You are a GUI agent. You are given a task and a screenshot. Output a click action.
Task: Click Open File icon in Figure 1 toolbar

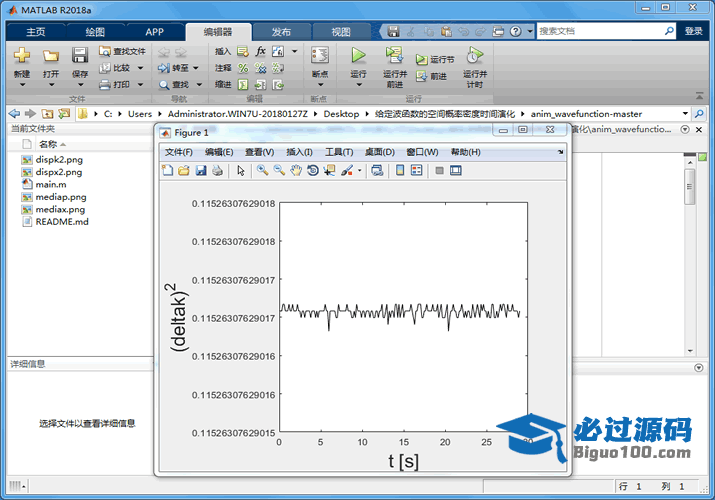point(184,170)
